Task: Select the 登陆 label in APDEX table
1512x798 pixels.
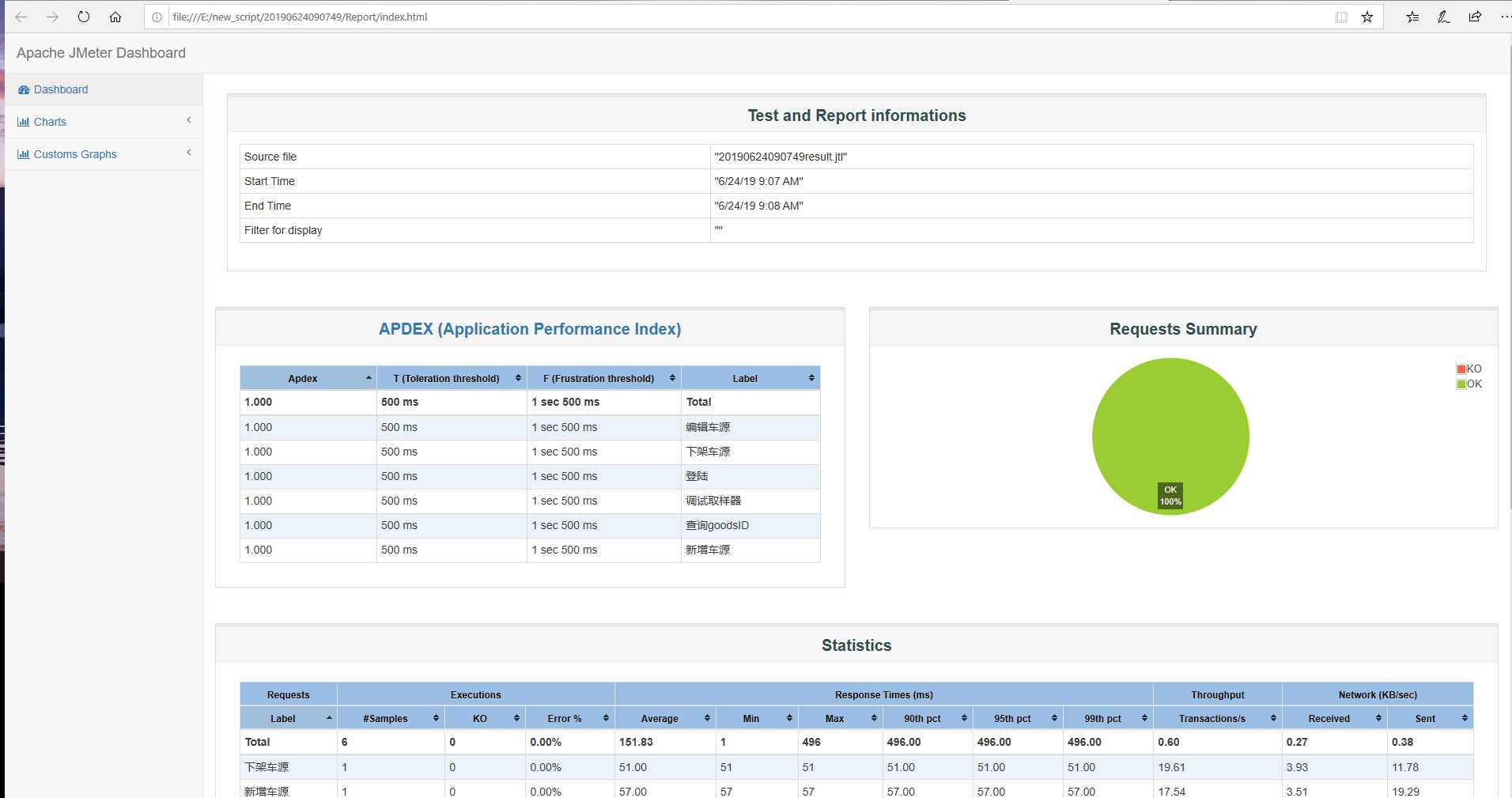Action: click(x=697, y=476)
